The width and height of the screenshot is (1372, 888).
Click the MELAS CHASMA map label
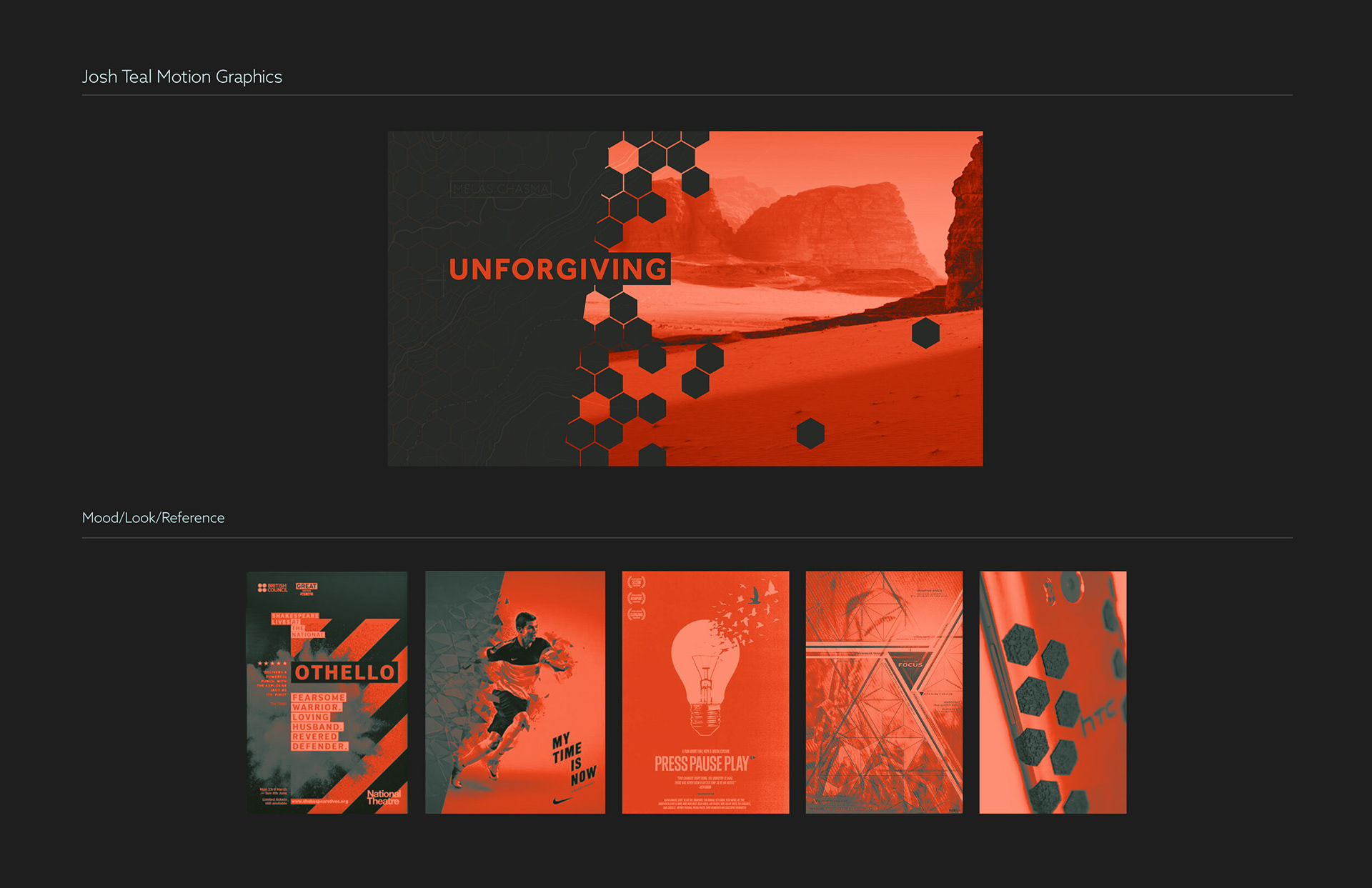[501, 189]
